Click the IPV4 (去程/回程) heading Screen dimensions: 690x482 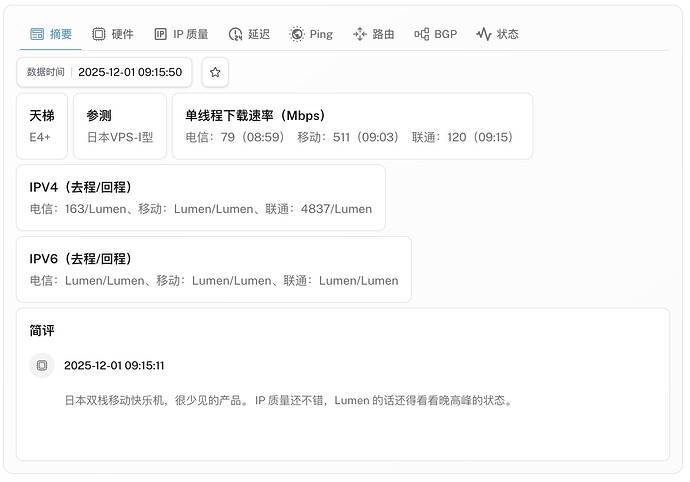[81, 187]
